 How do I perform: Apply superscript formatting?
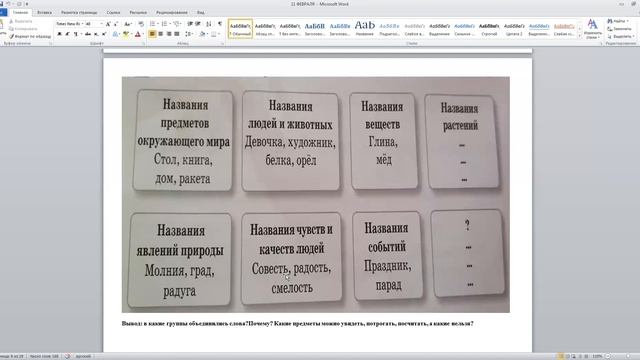click(x=104, y=34)
